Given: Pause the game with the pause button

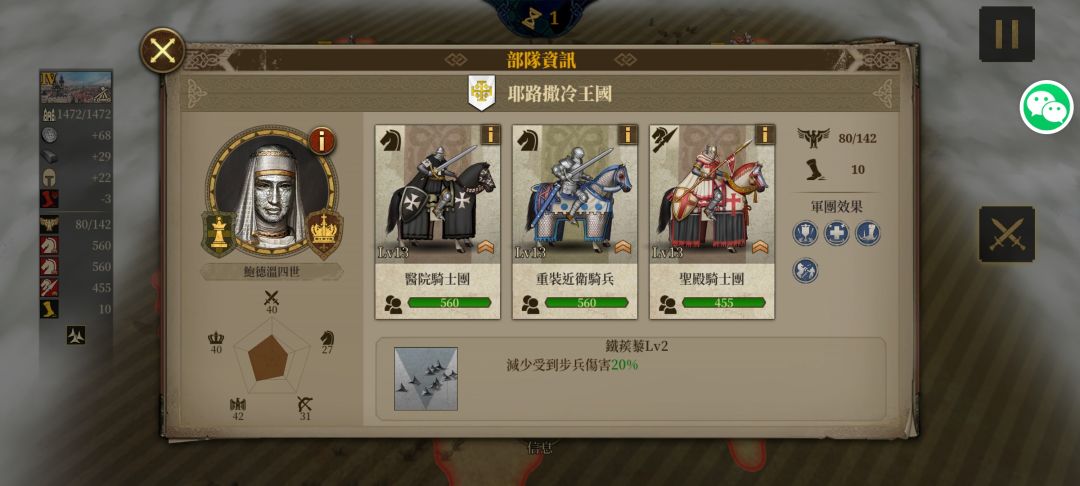Looking at the screenshot, I should point(1006,34).
